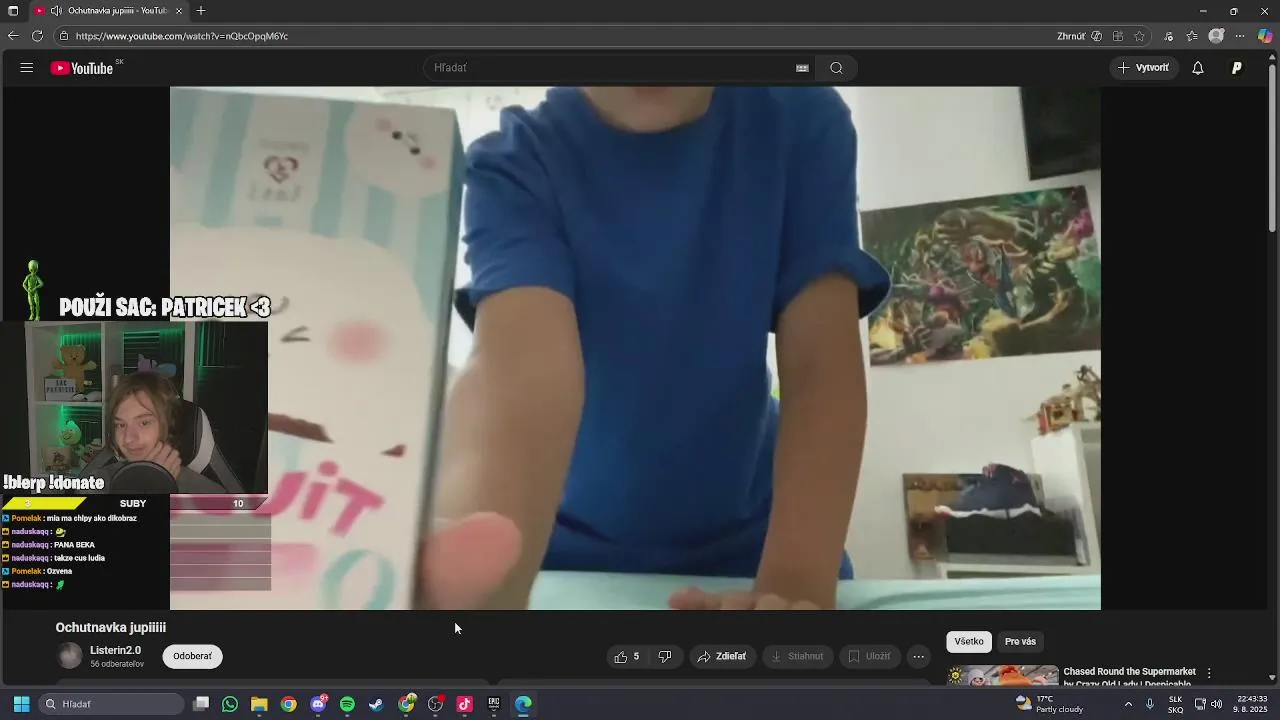Mute the tab using the speaker icon
This screenshot has height=720, width=1280.
[55, 11]
